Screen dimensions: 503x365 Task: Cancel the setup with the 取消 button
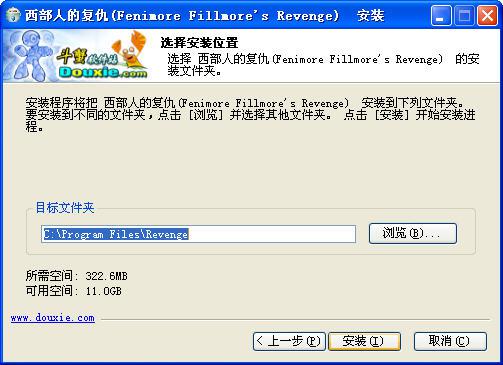tap(450, 341)
